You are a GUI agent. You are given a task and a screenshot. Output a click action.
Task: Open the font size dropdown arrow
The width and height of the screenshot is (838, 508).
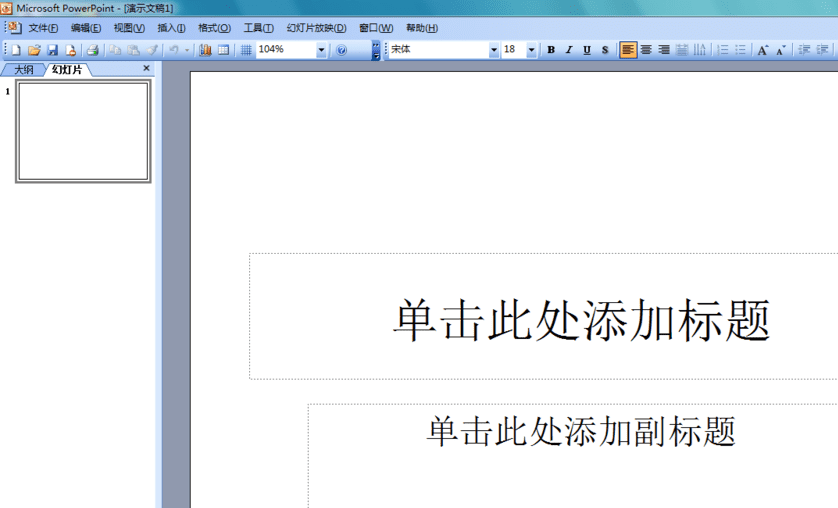[x=531, y=50]
